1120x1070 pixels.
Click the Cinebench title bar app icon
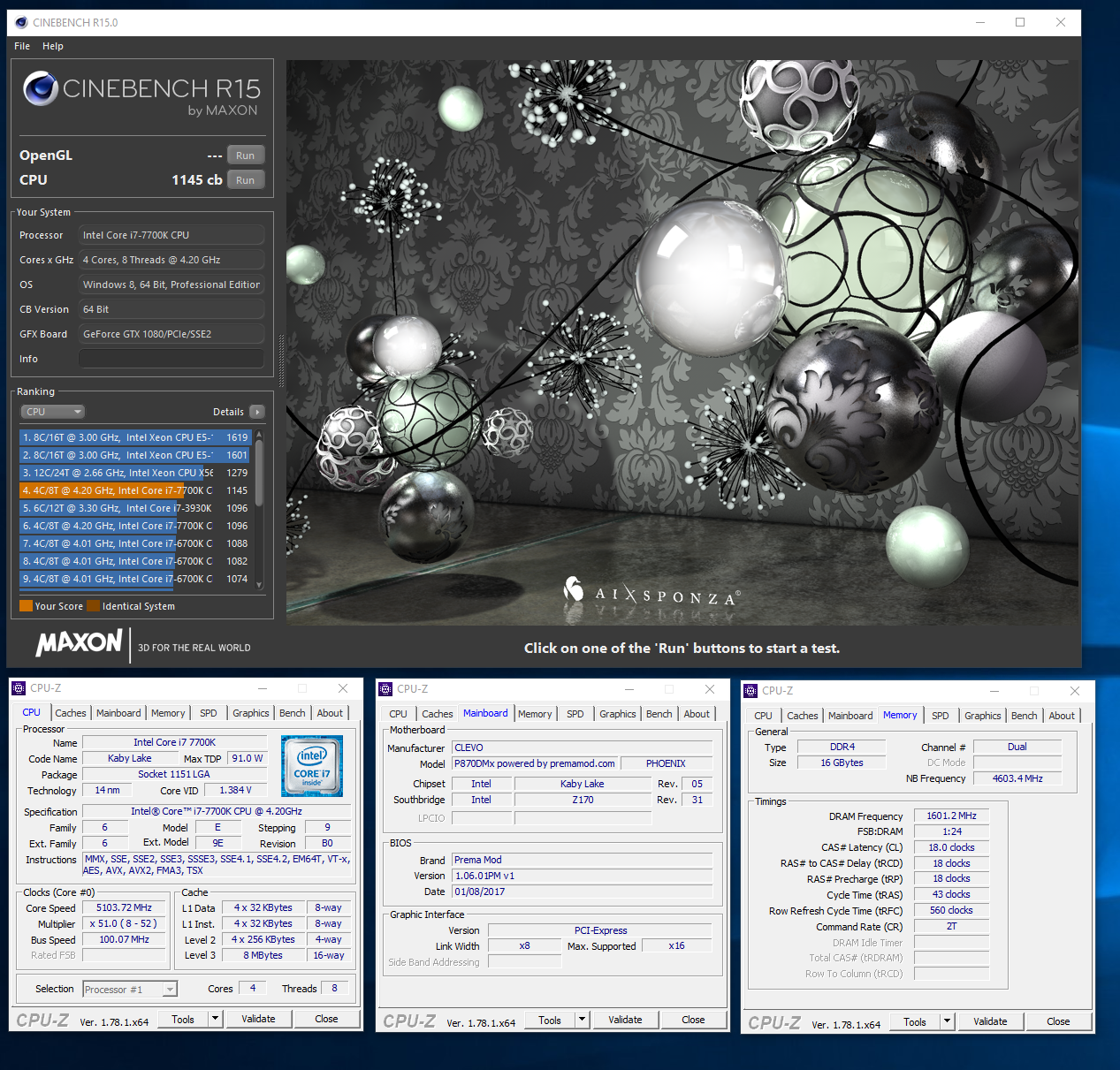[x=21, y=22]
